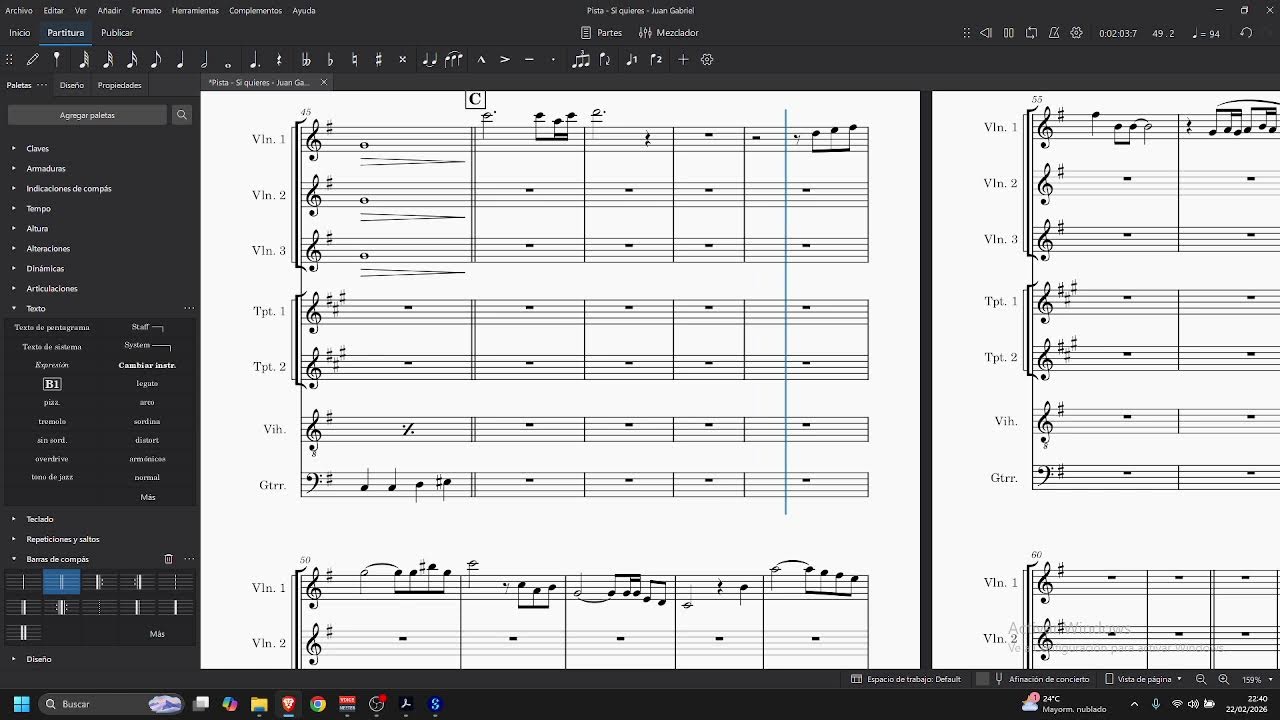
Task: Search the palettes with the magnifier icon
Action: click(x=182, y=115)
